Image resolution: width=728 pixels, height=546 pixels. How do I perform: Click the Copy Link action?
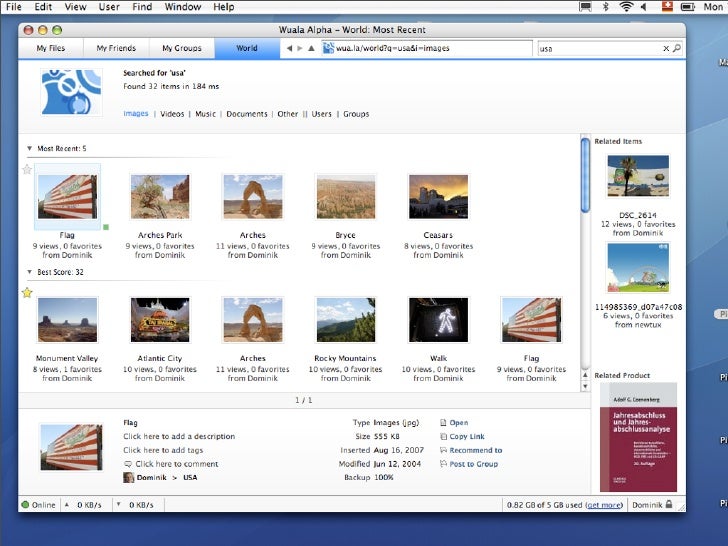(x=466, y=436)
